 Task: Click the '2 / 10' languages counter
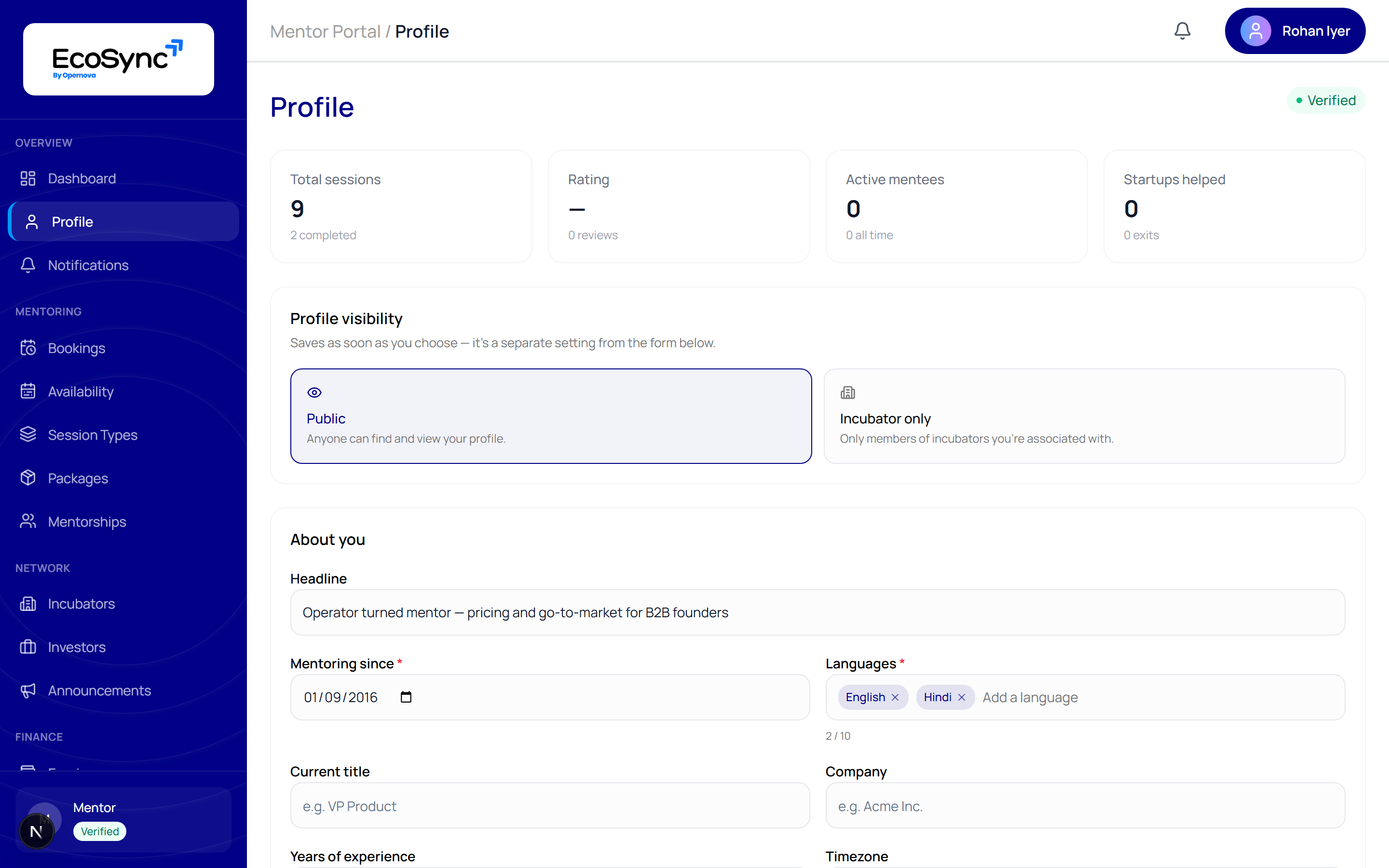[837, 736]
